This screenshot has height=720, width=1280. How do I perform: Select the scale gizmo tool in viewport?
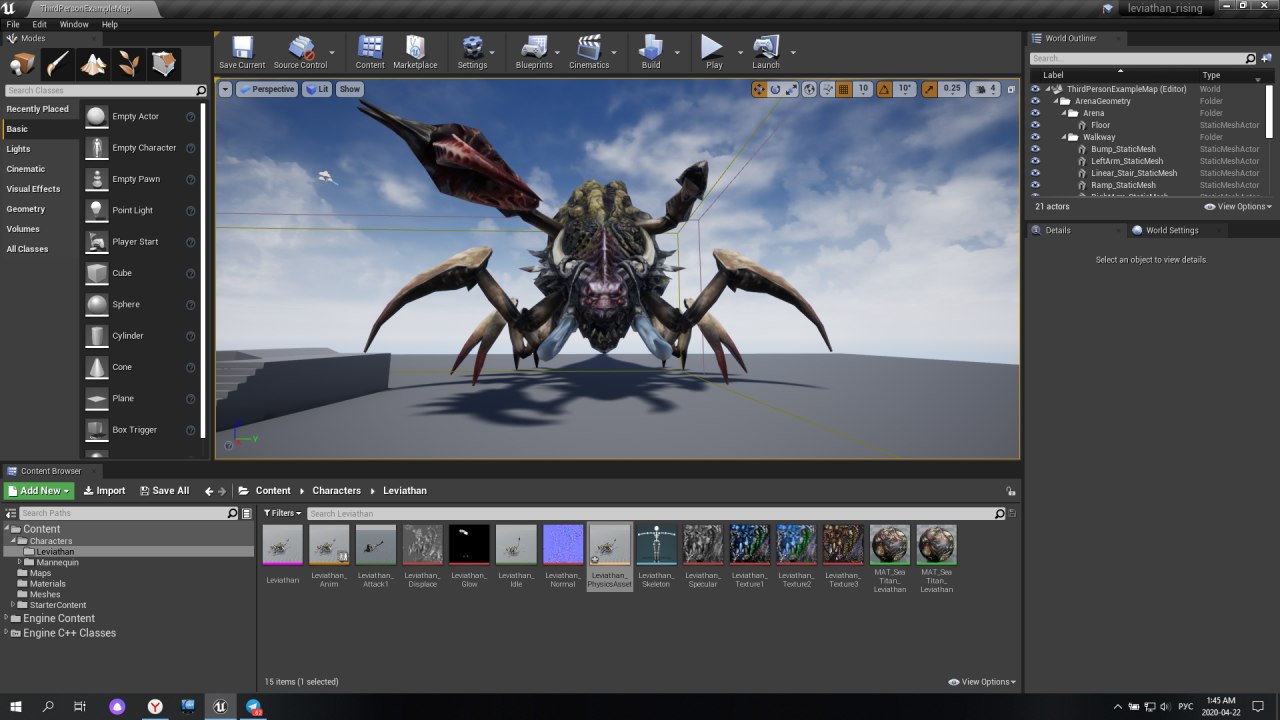point(791,89)
